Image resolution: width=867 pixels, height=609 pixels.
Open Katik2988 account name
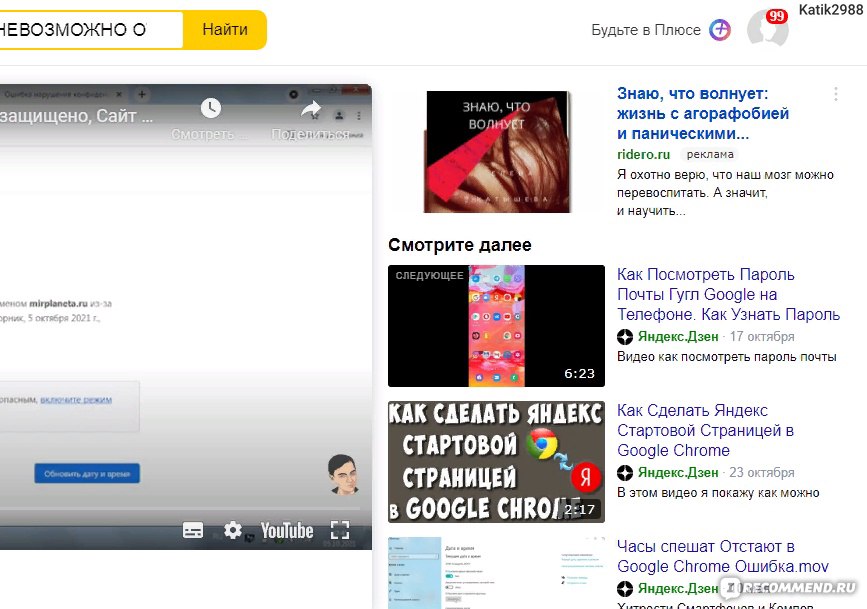click(831, 10)
